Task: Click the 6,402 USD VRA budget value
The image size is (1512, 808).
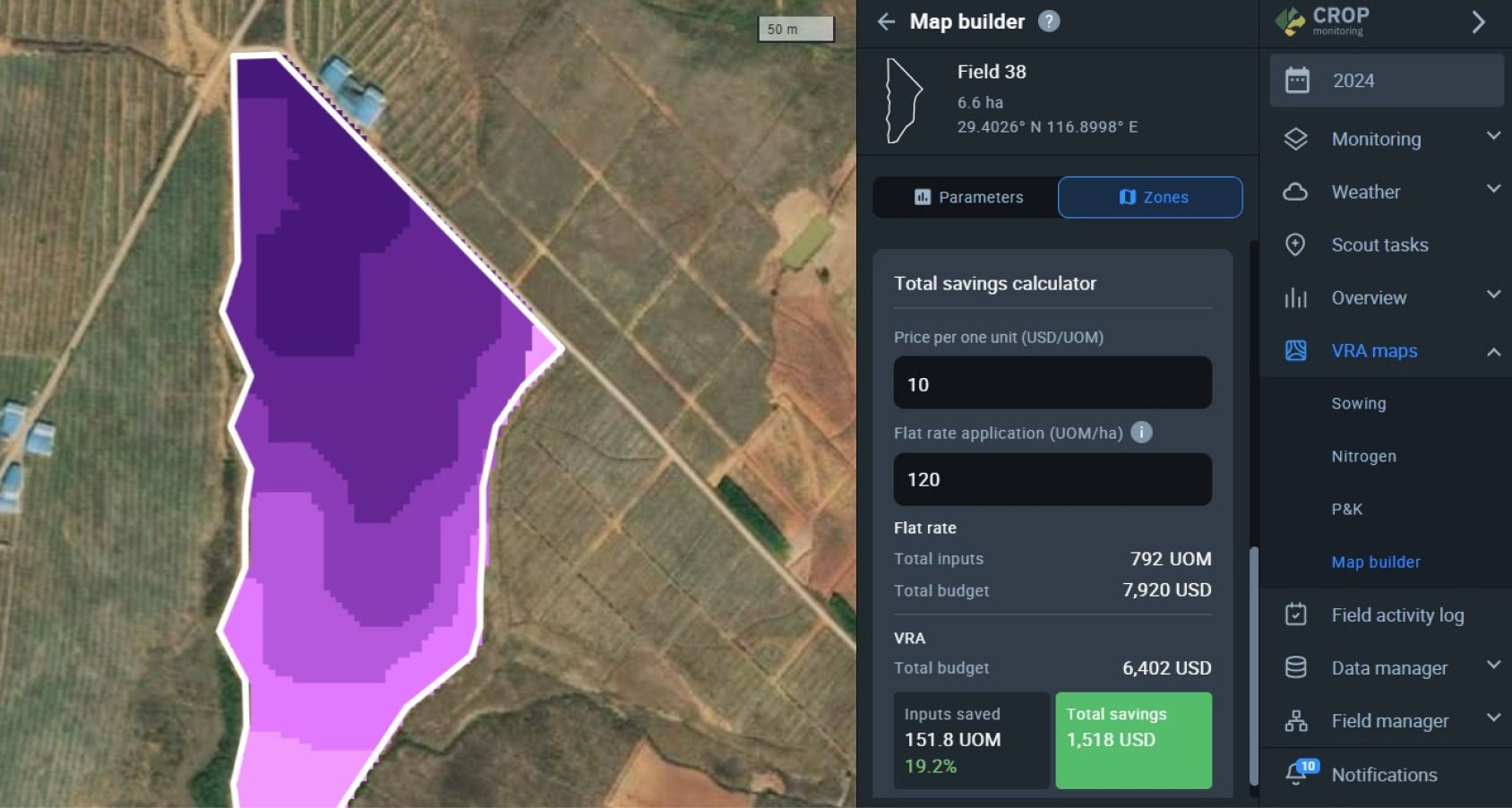Action: [x=1166, y=667]
